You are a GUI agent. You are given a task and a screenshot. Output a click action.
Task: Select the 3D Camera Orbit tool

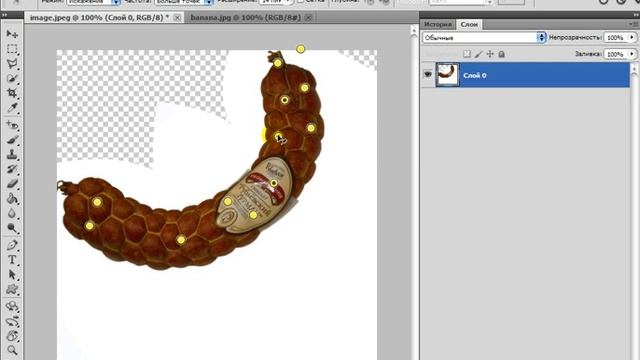point(12,321)
